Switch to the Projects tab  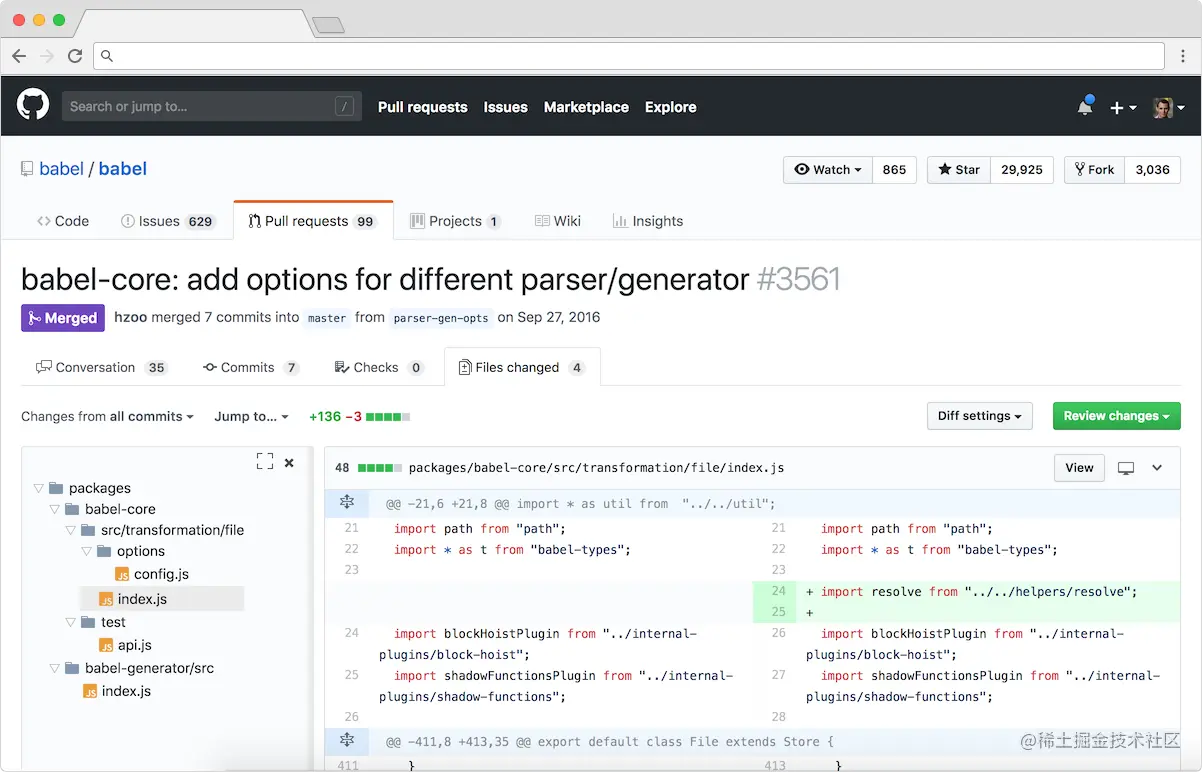coord(455,221)
